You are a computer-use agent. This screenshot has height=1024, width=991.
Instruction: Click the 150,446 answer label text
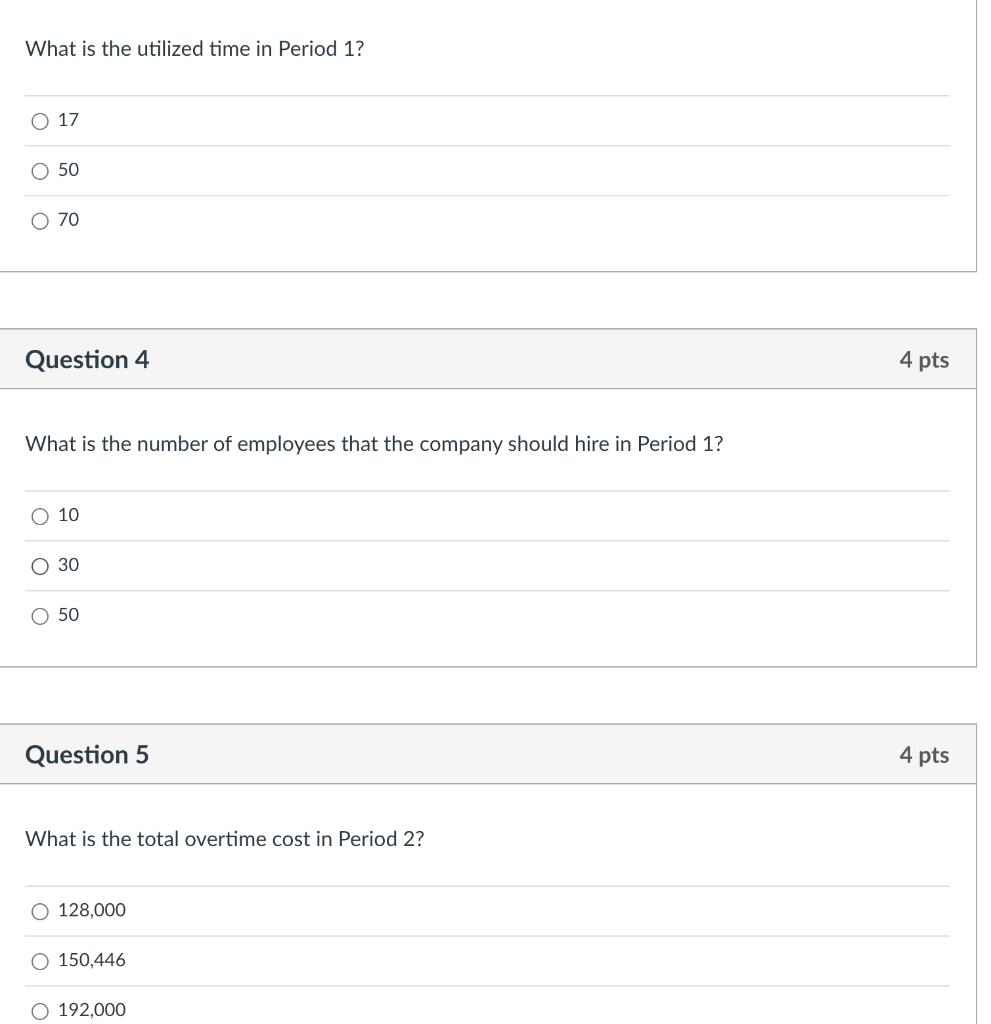click(x=92, y=960)
